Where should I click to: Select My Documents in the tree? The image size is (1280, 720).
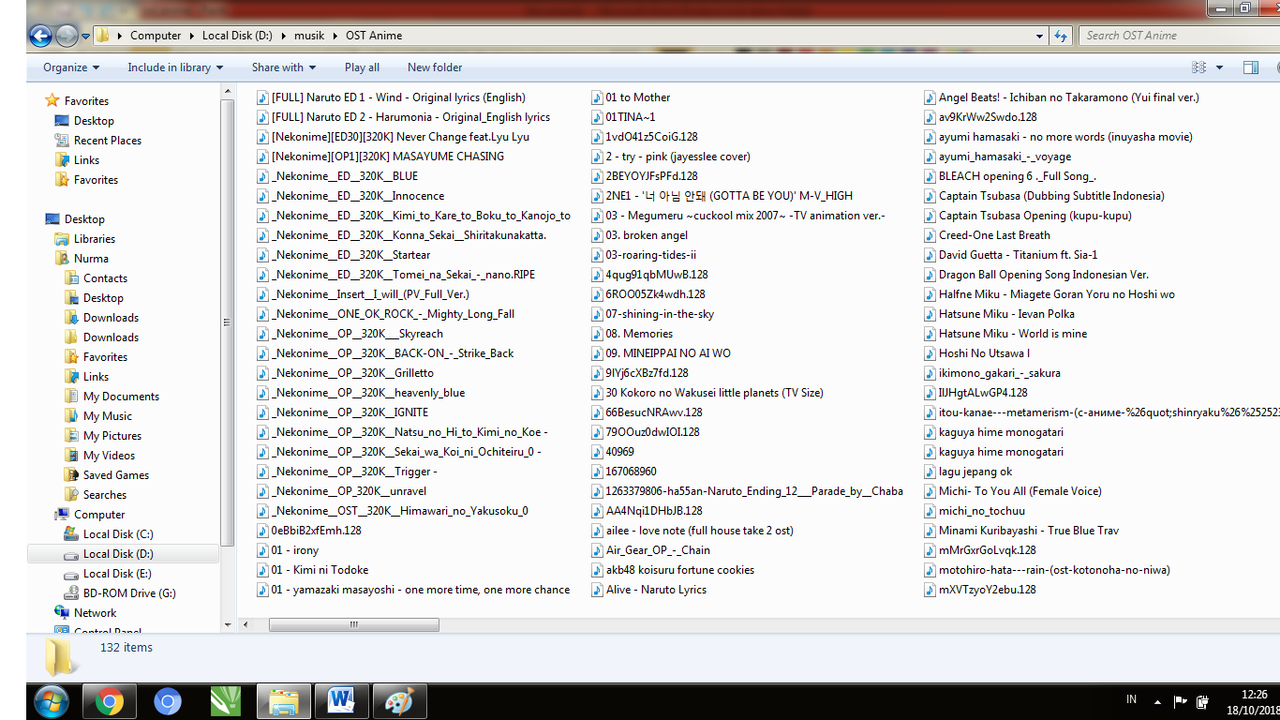point(121,396)
